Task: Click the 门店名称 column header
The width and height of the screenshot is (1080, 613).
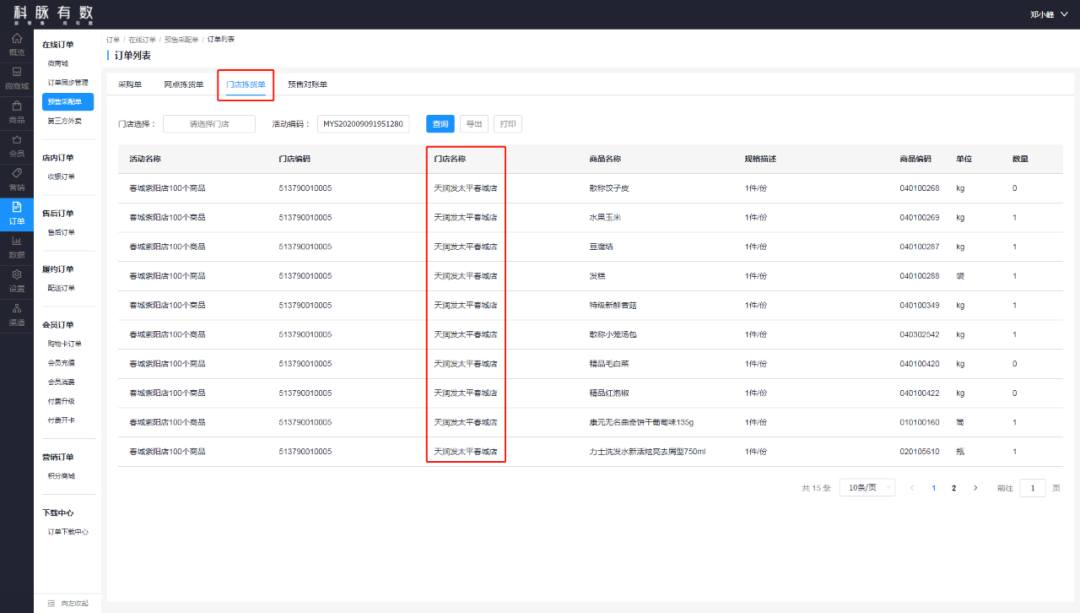Action: [450, 158]
